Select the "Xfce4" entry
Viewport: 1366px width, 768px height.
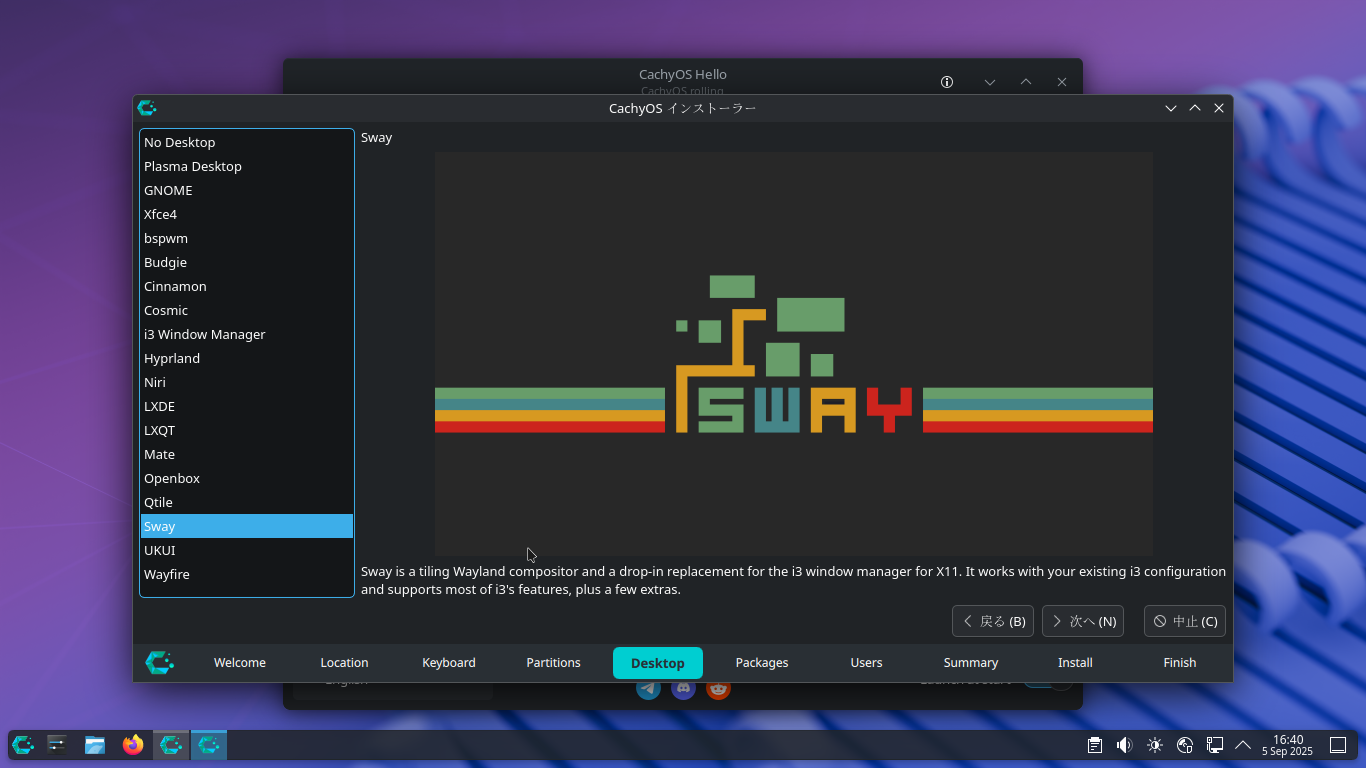pos(247,214)
